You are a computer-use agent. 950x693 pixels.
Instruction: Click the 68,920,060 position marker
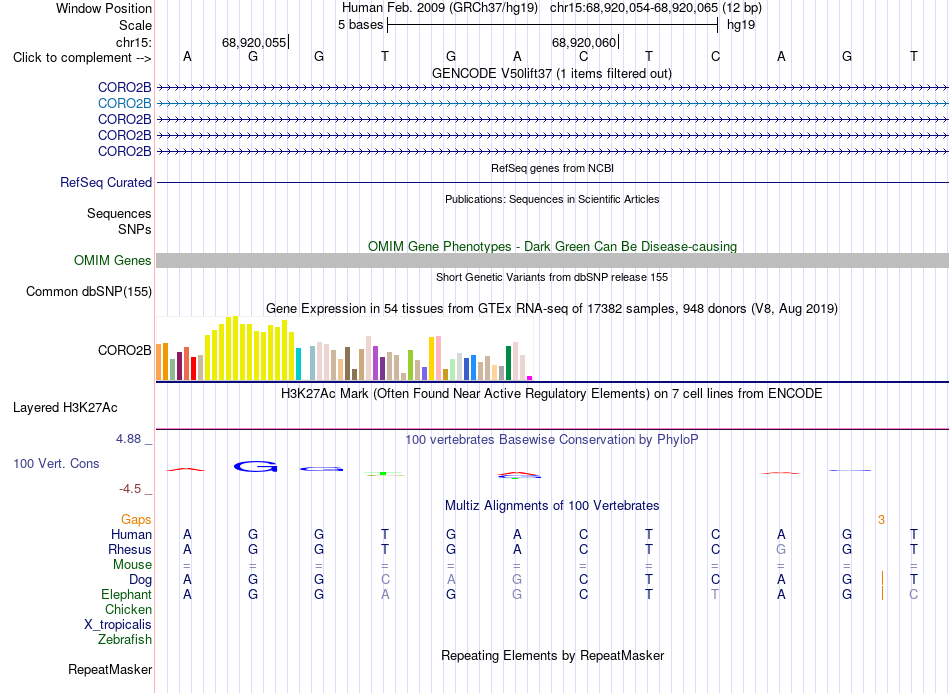tap(585, 42)
